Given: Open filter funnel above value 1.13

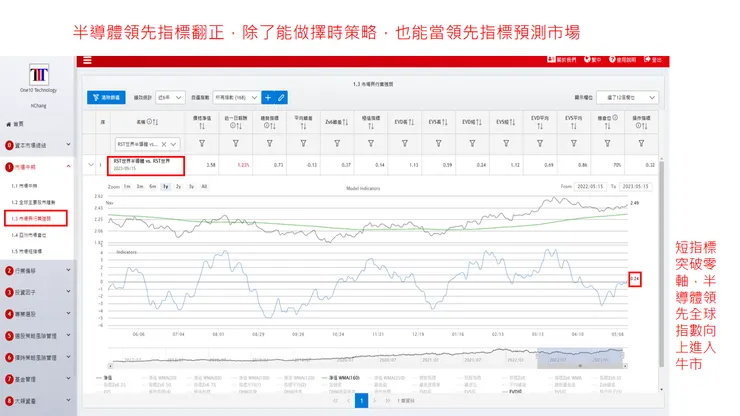Looking at the screenshot, I should pyautogui.click(x=404, y=144).
